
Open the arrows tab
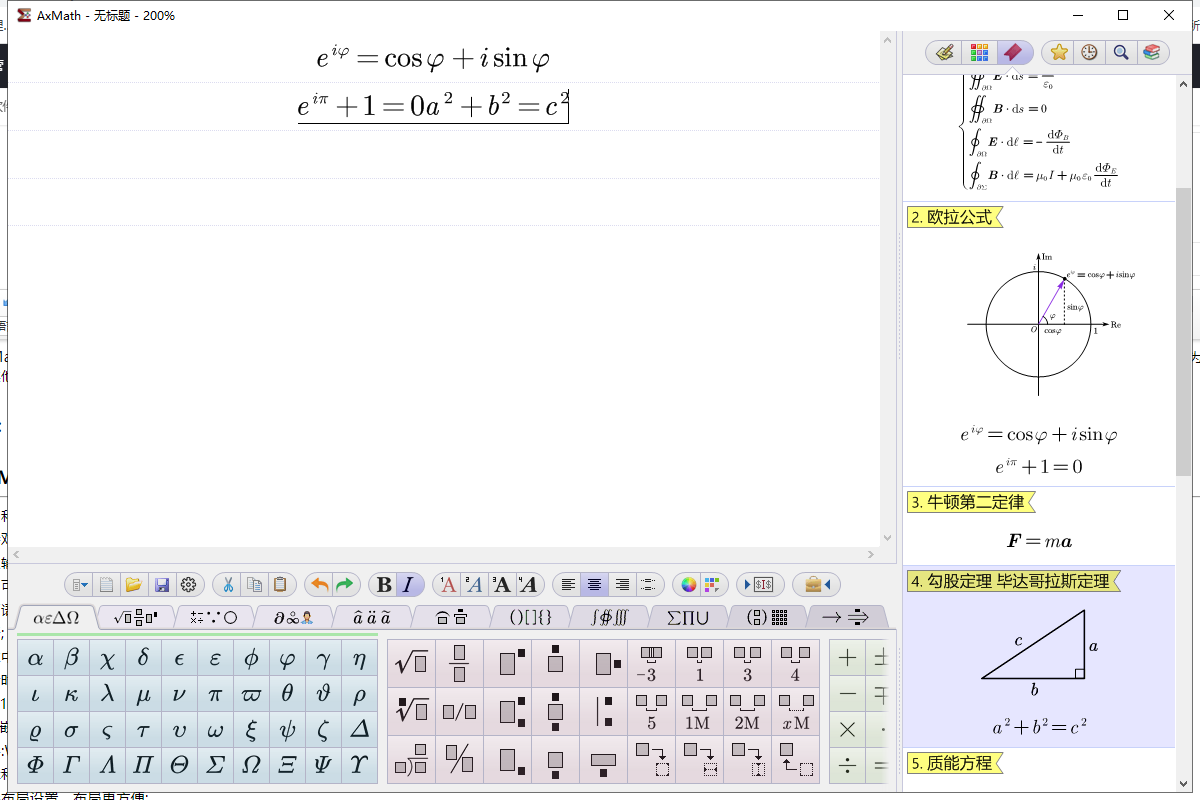point(846,617)
